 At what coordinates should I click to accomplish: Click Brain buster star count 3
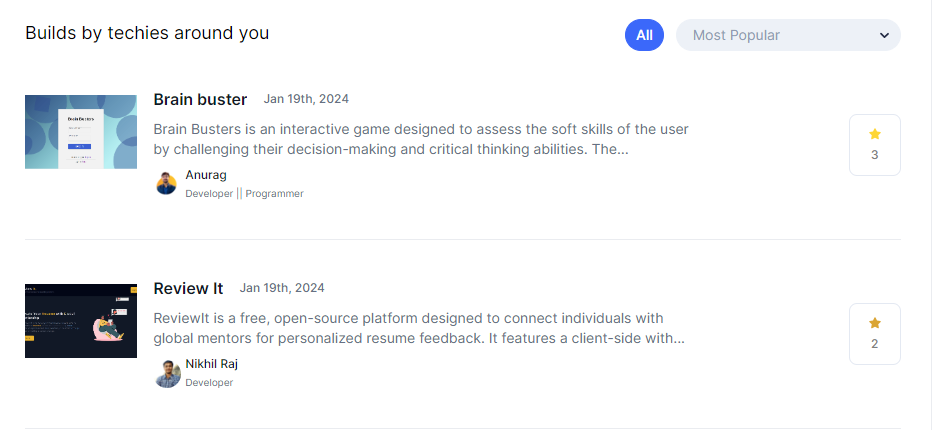(875, 155)
